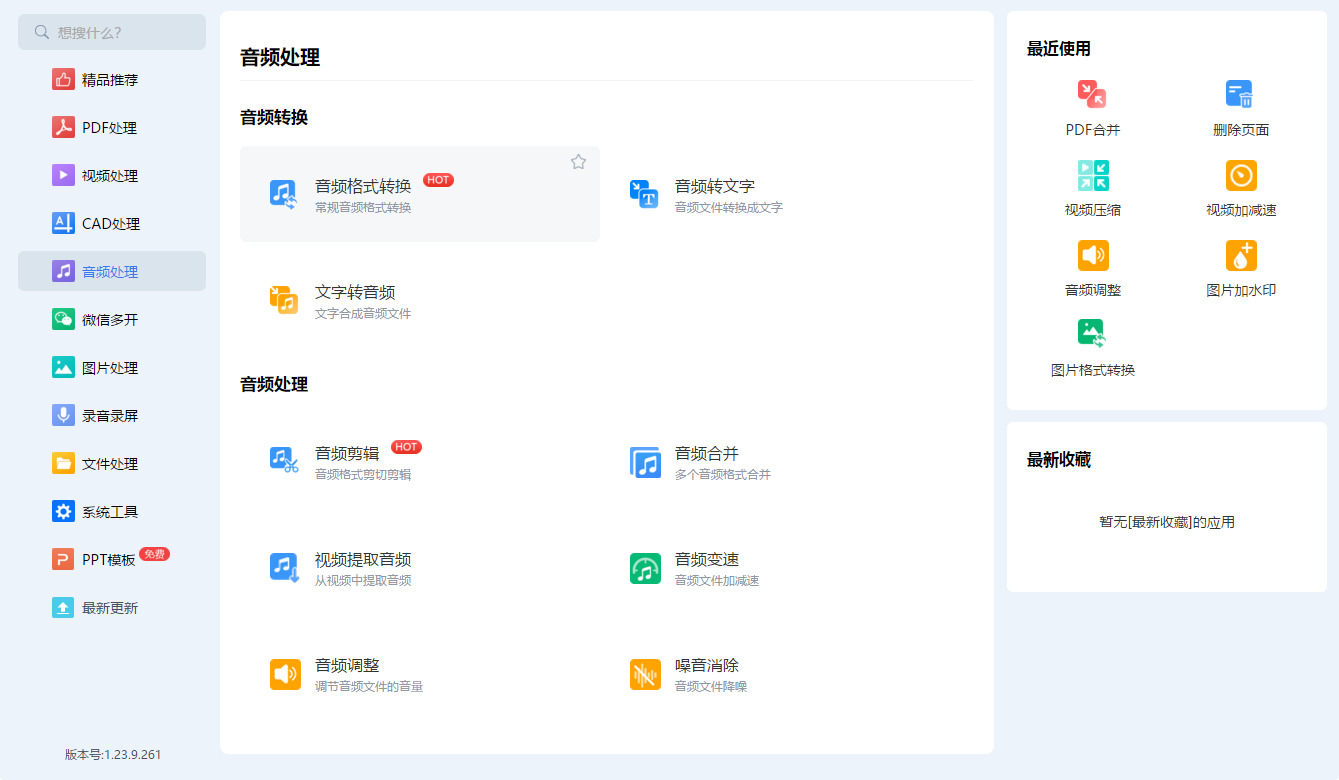The image size is (1339, 780).
Task: Go to 录音录屏 category
Action: 112,416
